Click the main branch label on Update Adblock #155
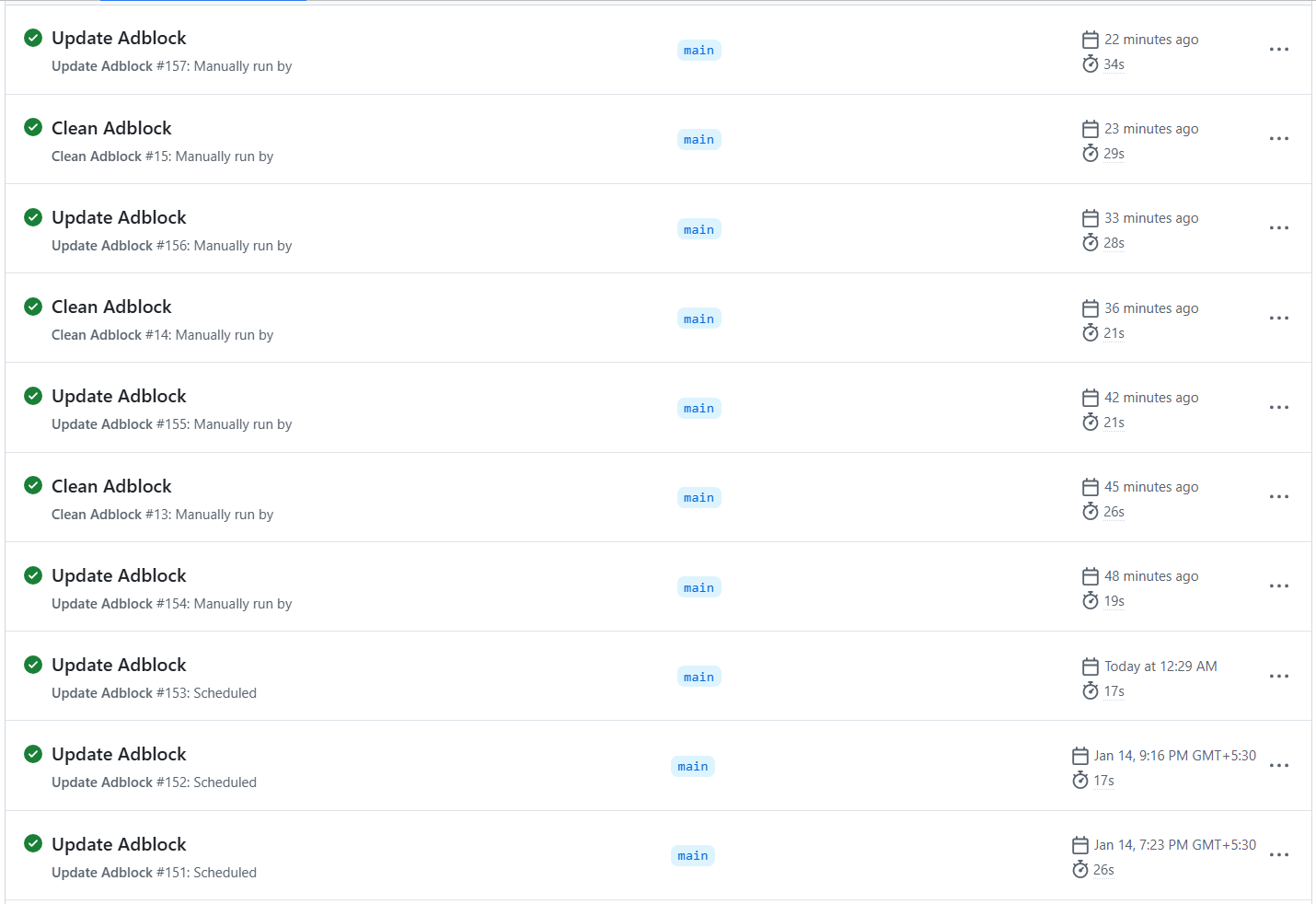The width and height of the screenshot is (1316, 904). [698, 409]
